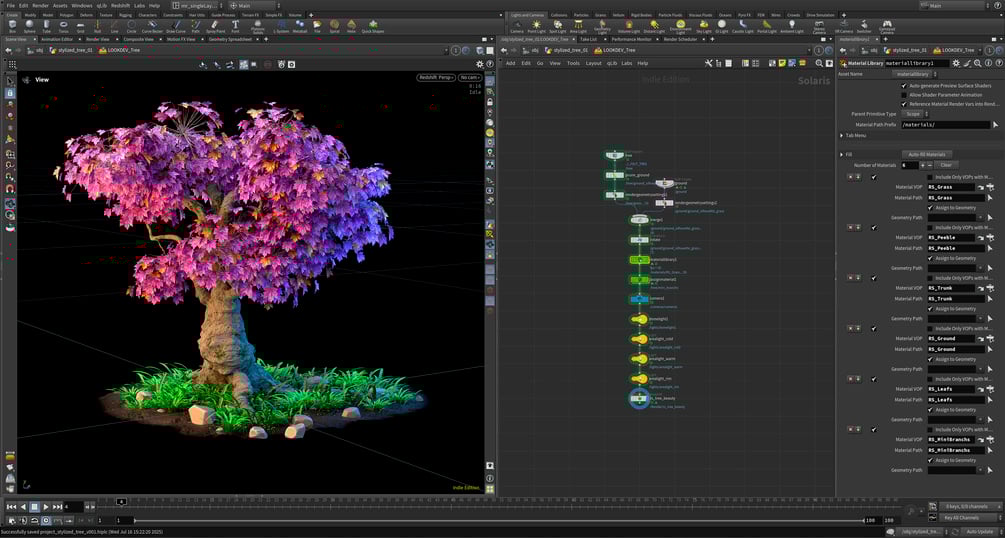
Task: Open the Render menu in the menu bar
Action: click(41, 5)
